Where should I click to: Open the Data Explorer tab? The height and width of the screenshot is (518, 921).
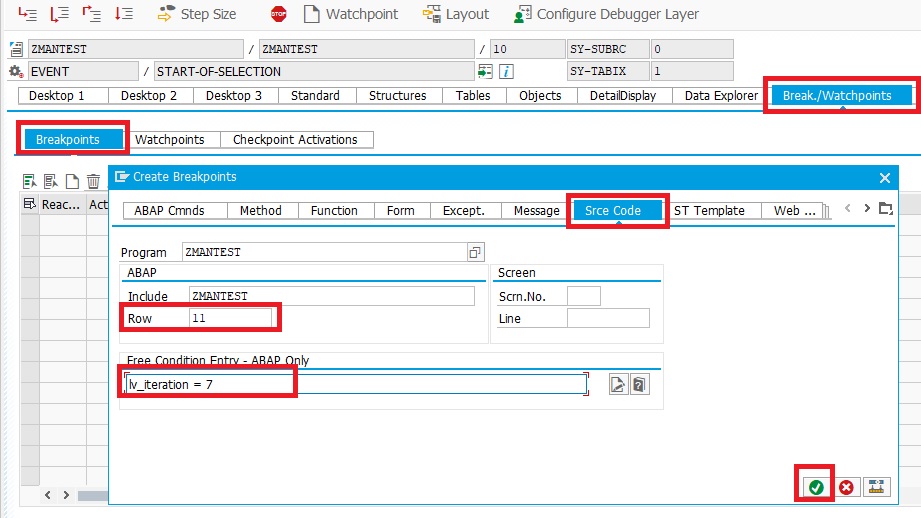(x=721, y=96)
